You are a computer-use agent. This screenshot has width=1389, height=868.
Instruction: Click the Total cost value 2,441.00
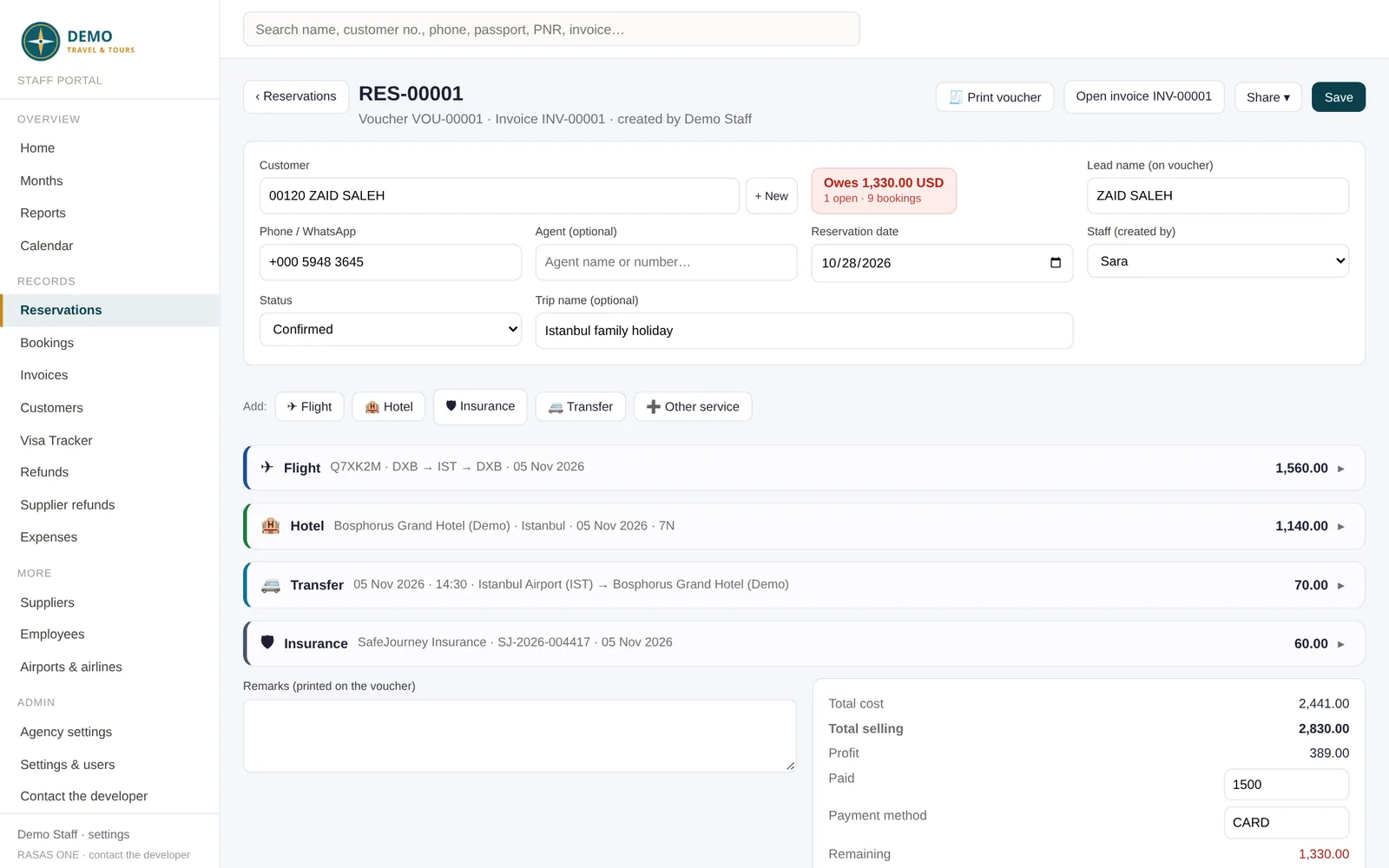[1324, 704]
